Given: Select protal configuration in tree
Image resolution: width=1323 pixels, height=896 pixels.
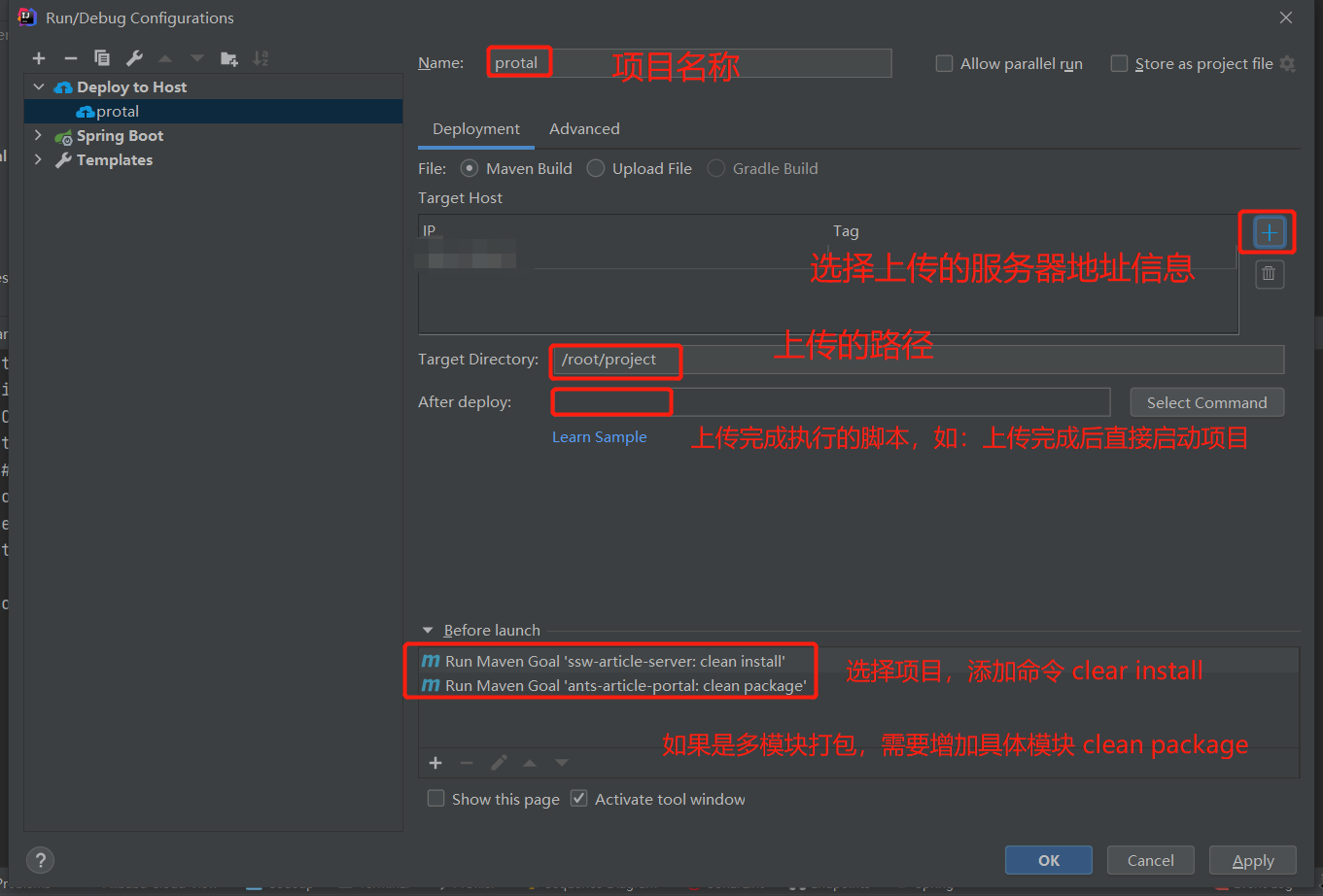Looking at the screenshot, I should (x=213, y=112).
